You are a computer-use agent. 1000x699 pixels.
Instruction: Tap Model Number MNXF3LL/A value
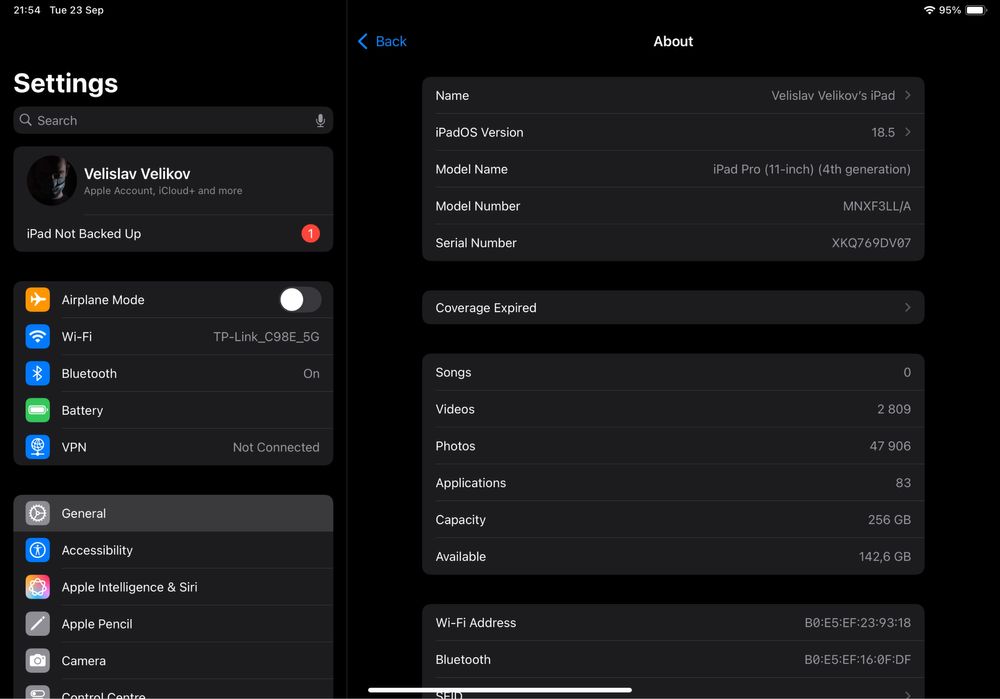[876, 206]
